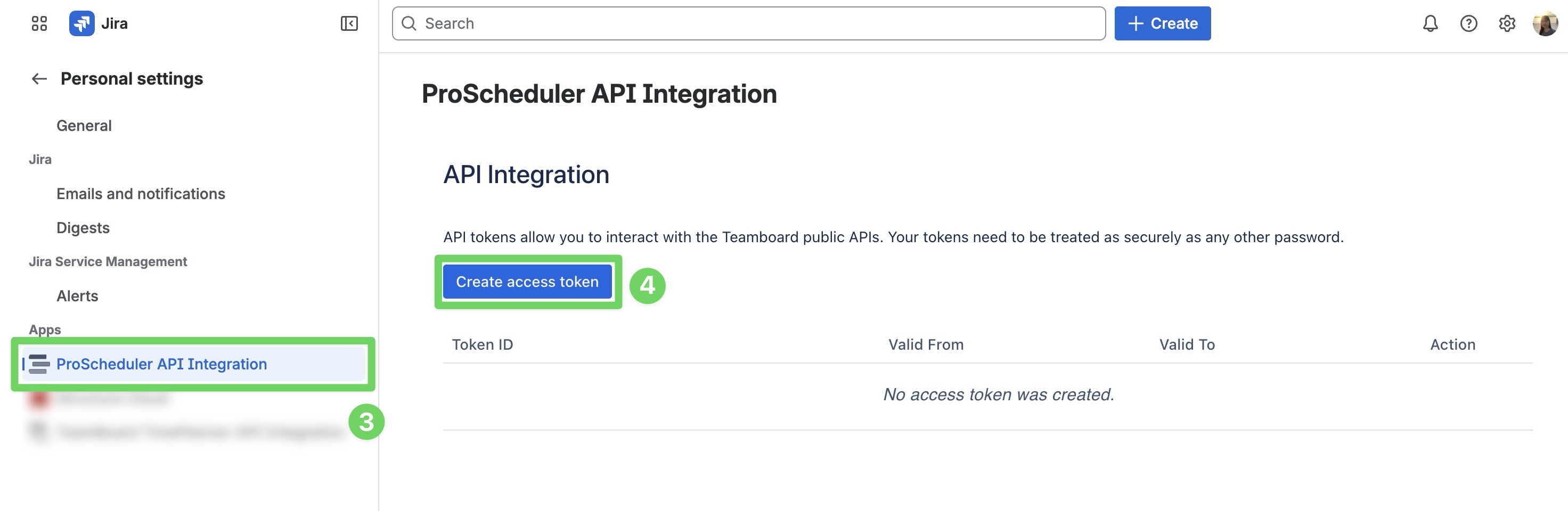Click the Token ID column header
The width and height of the screenshot is (1568, 511).
[482, 345]
